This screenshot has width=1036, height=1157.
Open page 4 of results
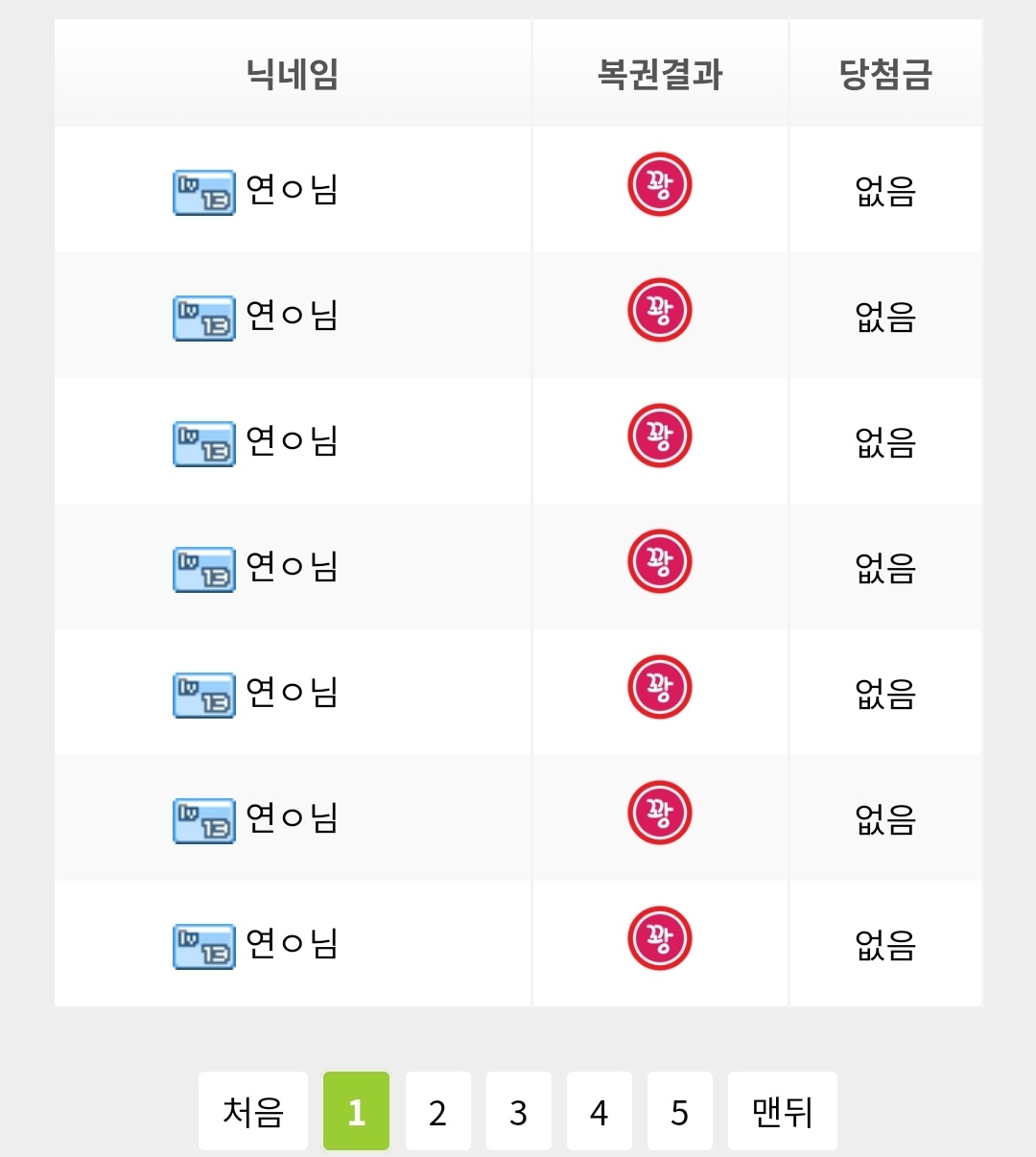pyautogui.click(x=600, y=1111)
